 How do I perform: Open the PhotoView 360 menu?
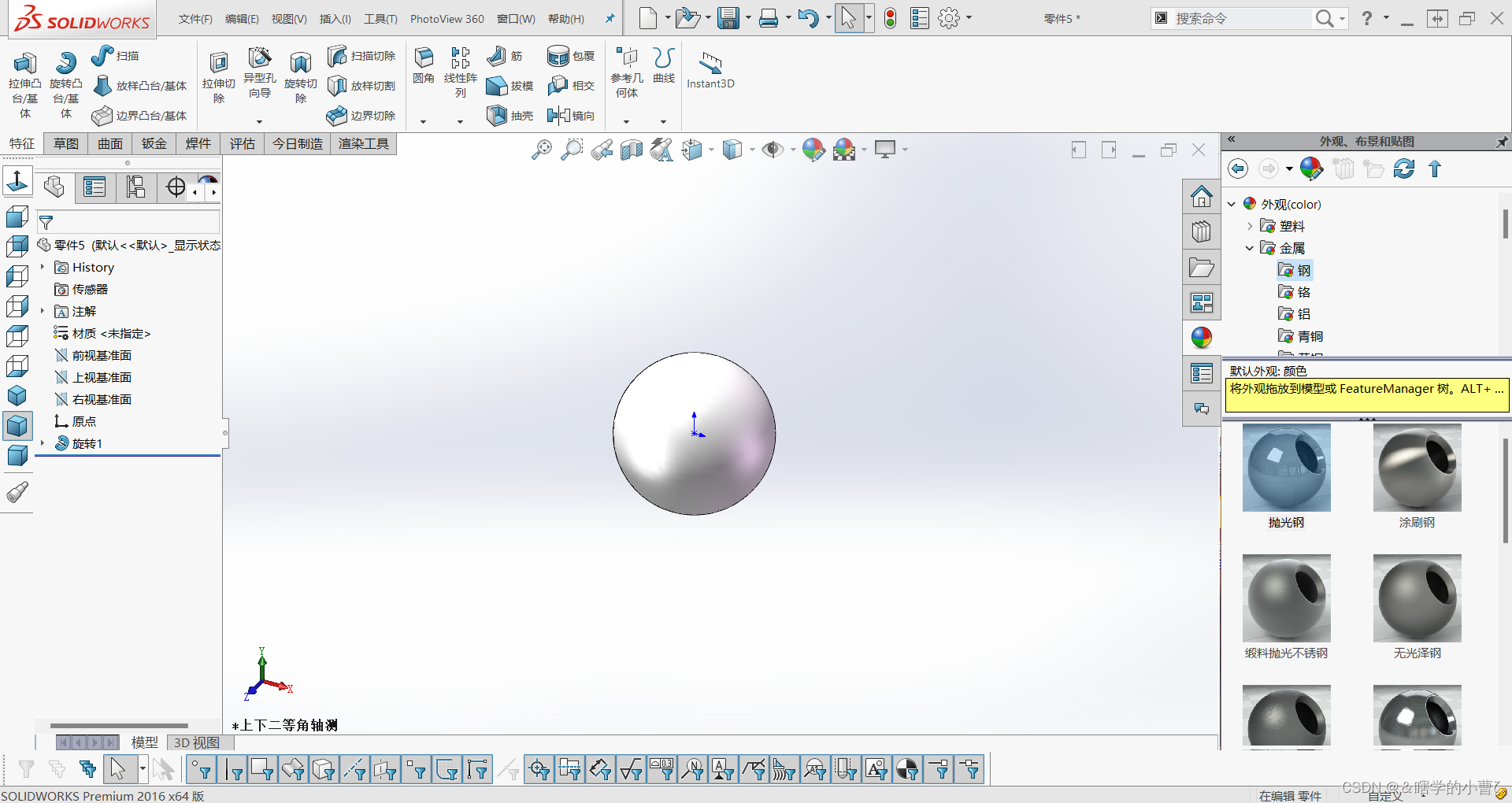[447, 19]
